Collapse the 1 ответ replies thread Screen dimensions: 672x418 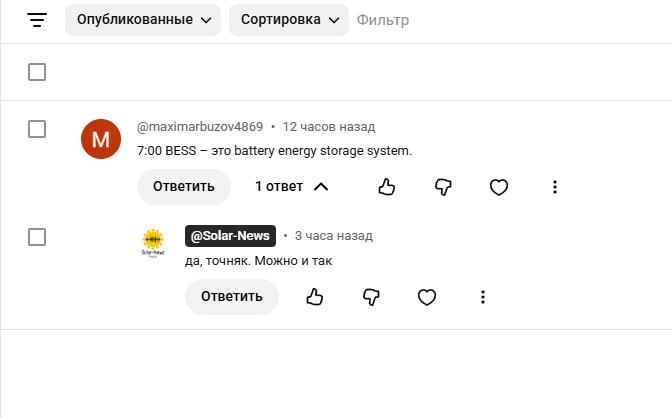(x=291, y=187)
